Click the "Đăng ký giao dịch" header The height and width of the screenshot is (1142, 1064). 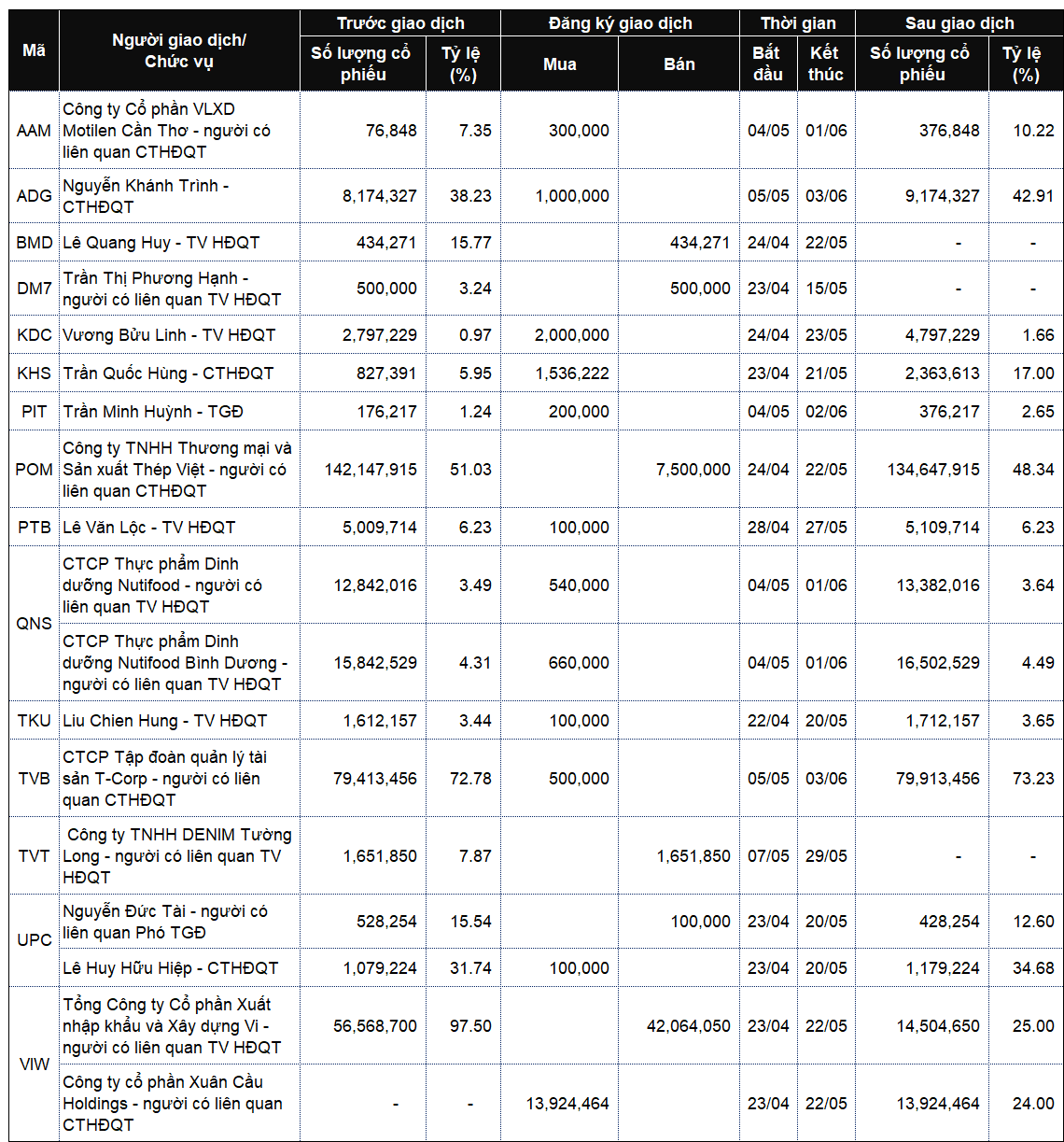pyautogui.click(x=620, y=23)
